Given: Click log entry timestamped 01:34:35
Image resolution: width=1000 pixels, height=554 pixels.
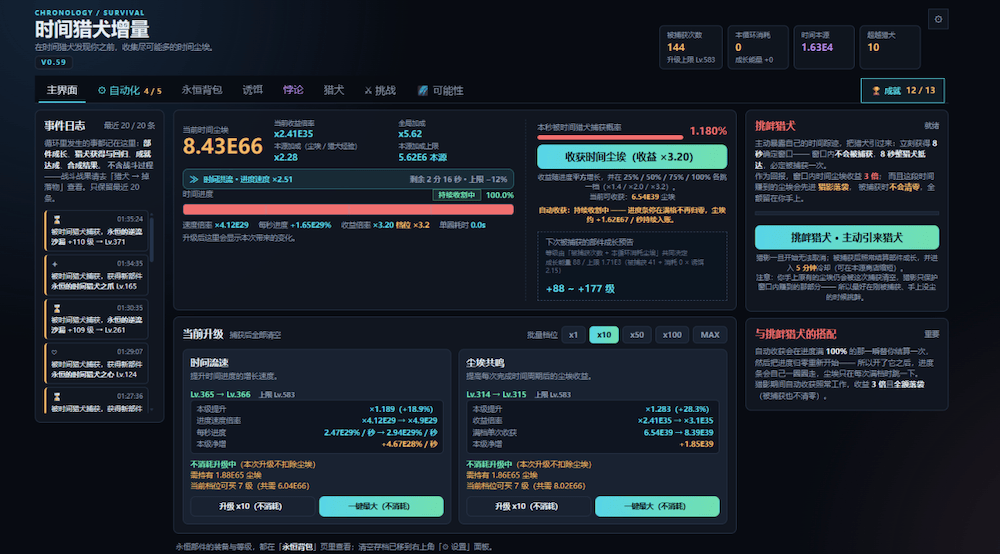Looking at the screenshot, I should tap(96, 275).
